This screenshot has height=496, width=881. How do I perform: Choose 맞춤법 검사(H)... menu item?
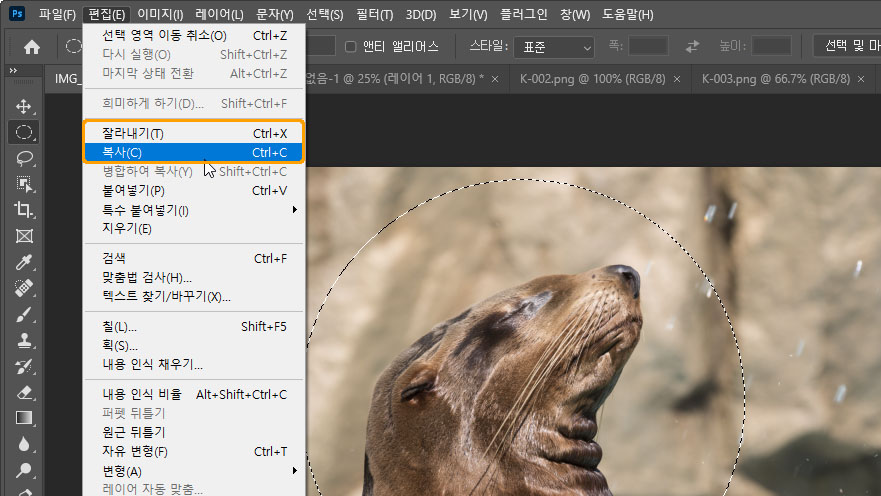194,277
